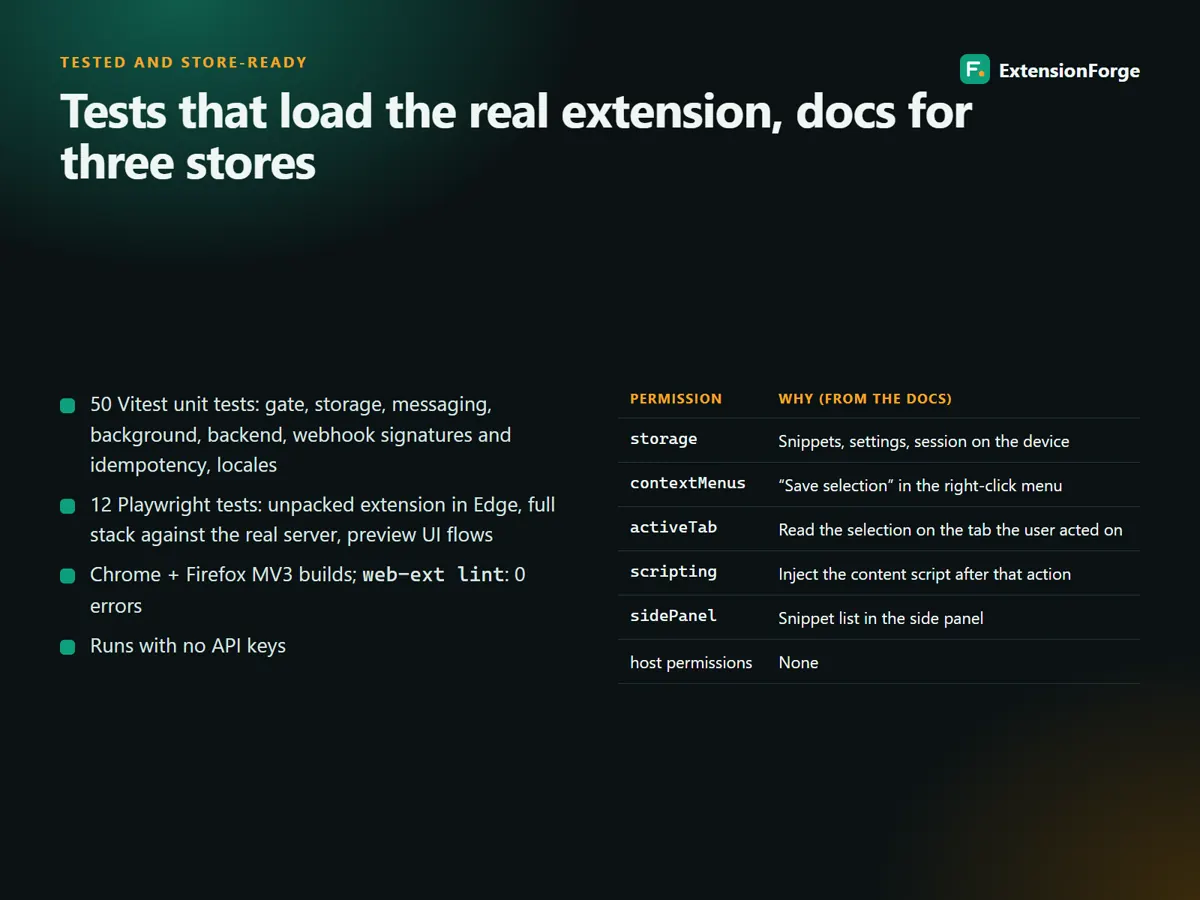The width and height of the screenshot is (1200, 900).
Task: Click the 'scripting' permission cell
Action: coord(673,572)
